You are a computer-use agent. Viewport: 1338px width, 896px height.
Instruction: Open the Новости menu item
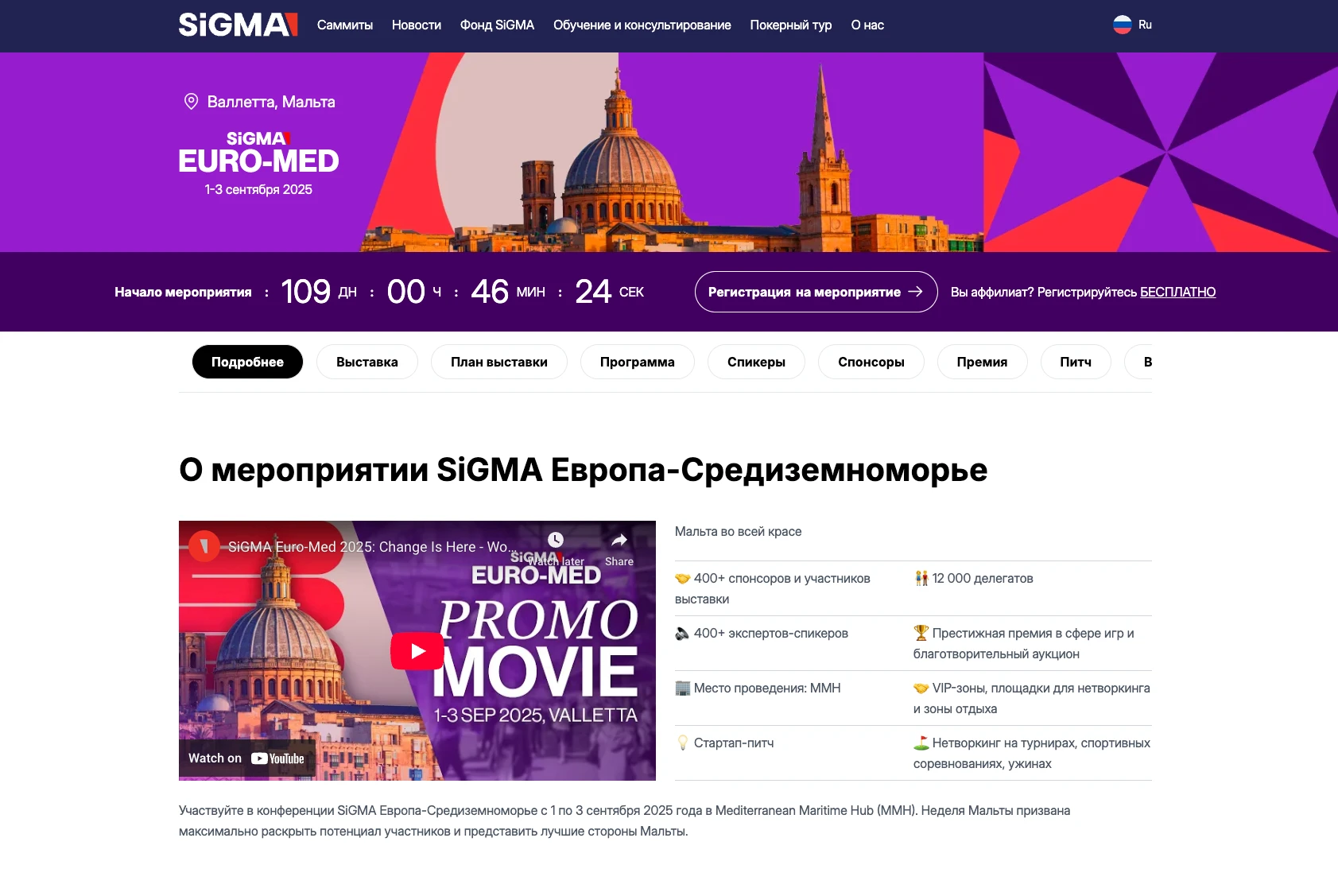pyautogui.click(x=417, y=25)
